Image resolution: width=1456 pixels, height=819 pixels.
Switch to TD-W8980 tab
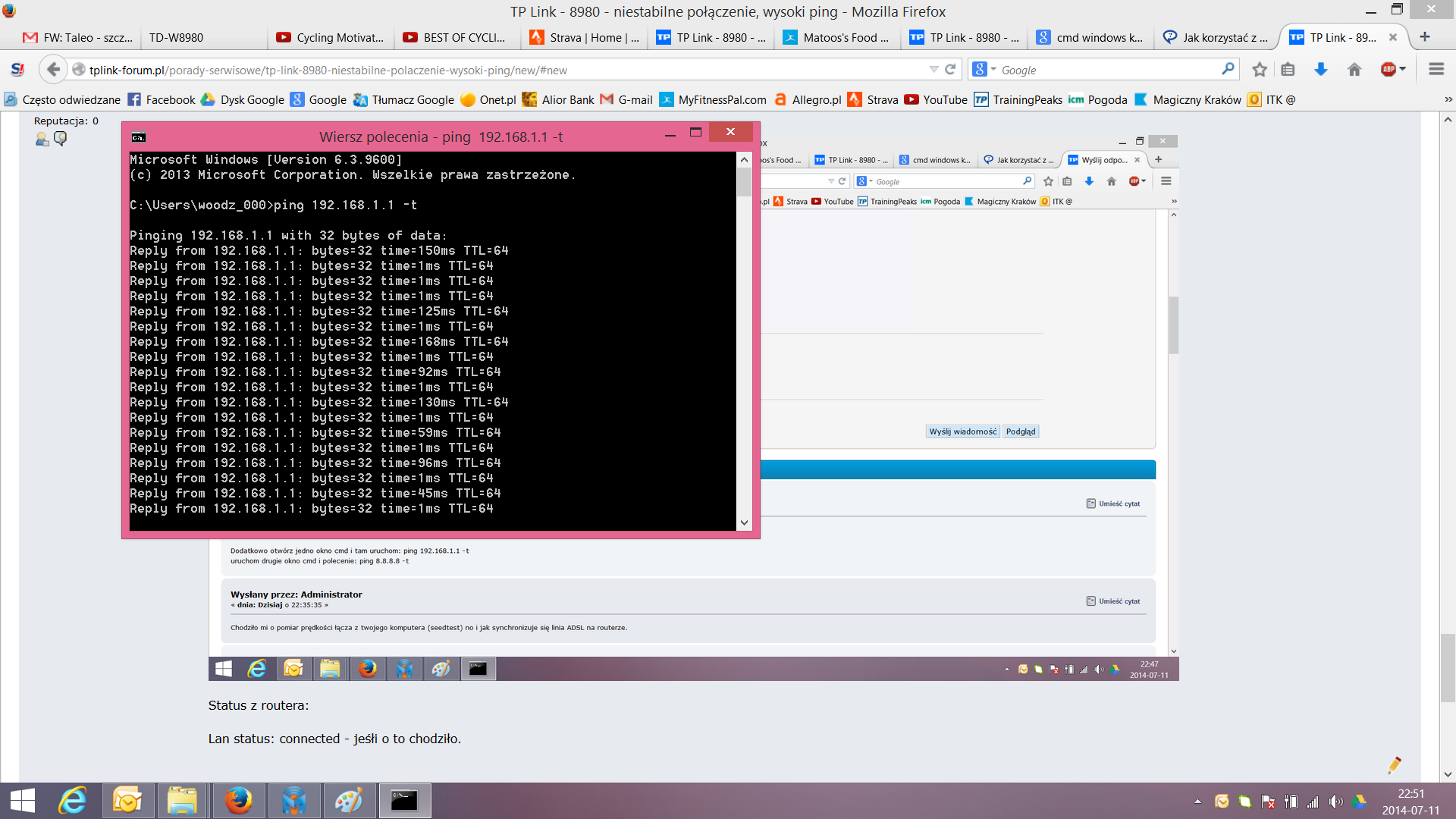[x=176, y=37]
